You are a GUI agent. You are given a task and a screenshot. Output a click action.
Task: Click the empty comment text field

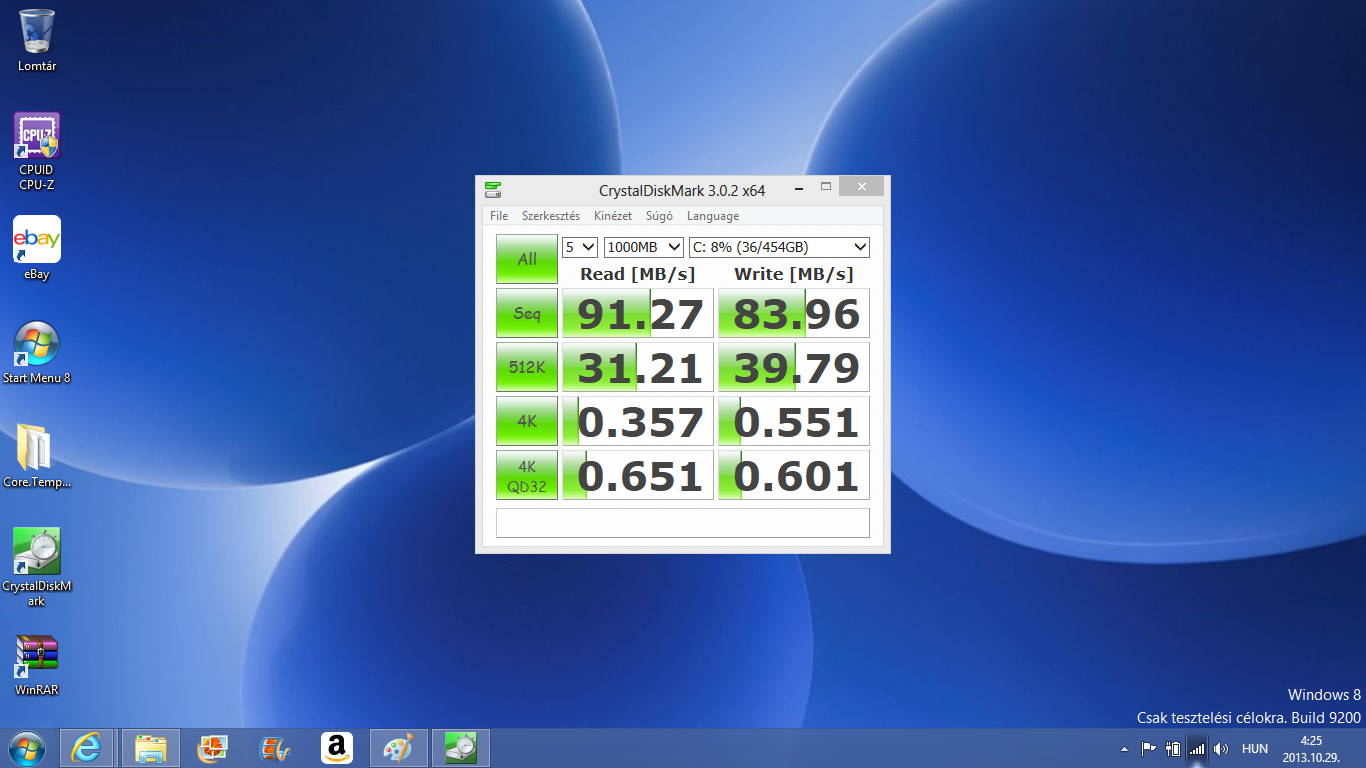click(x=682, y=523)
